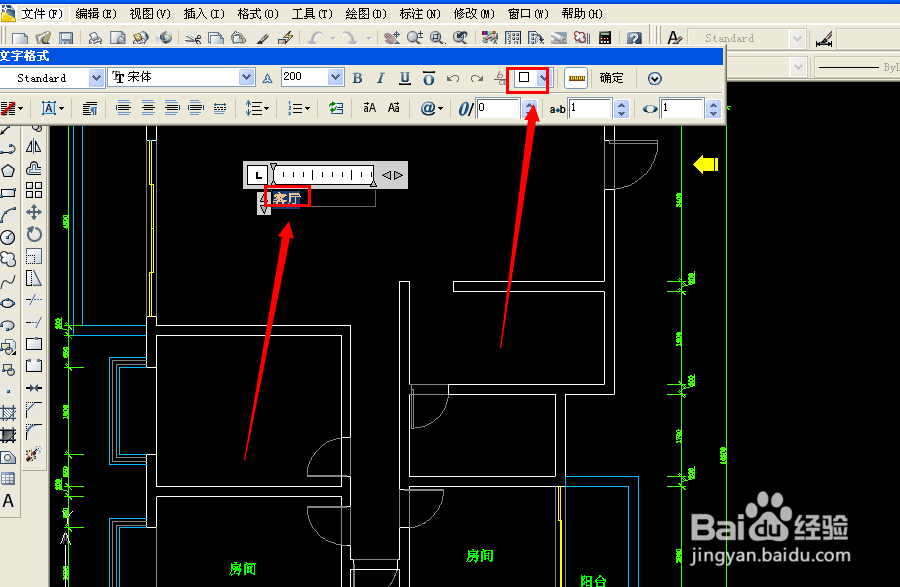Select the Circle draw tool
This screenshot has width=900, height=587.
point(8,237)
